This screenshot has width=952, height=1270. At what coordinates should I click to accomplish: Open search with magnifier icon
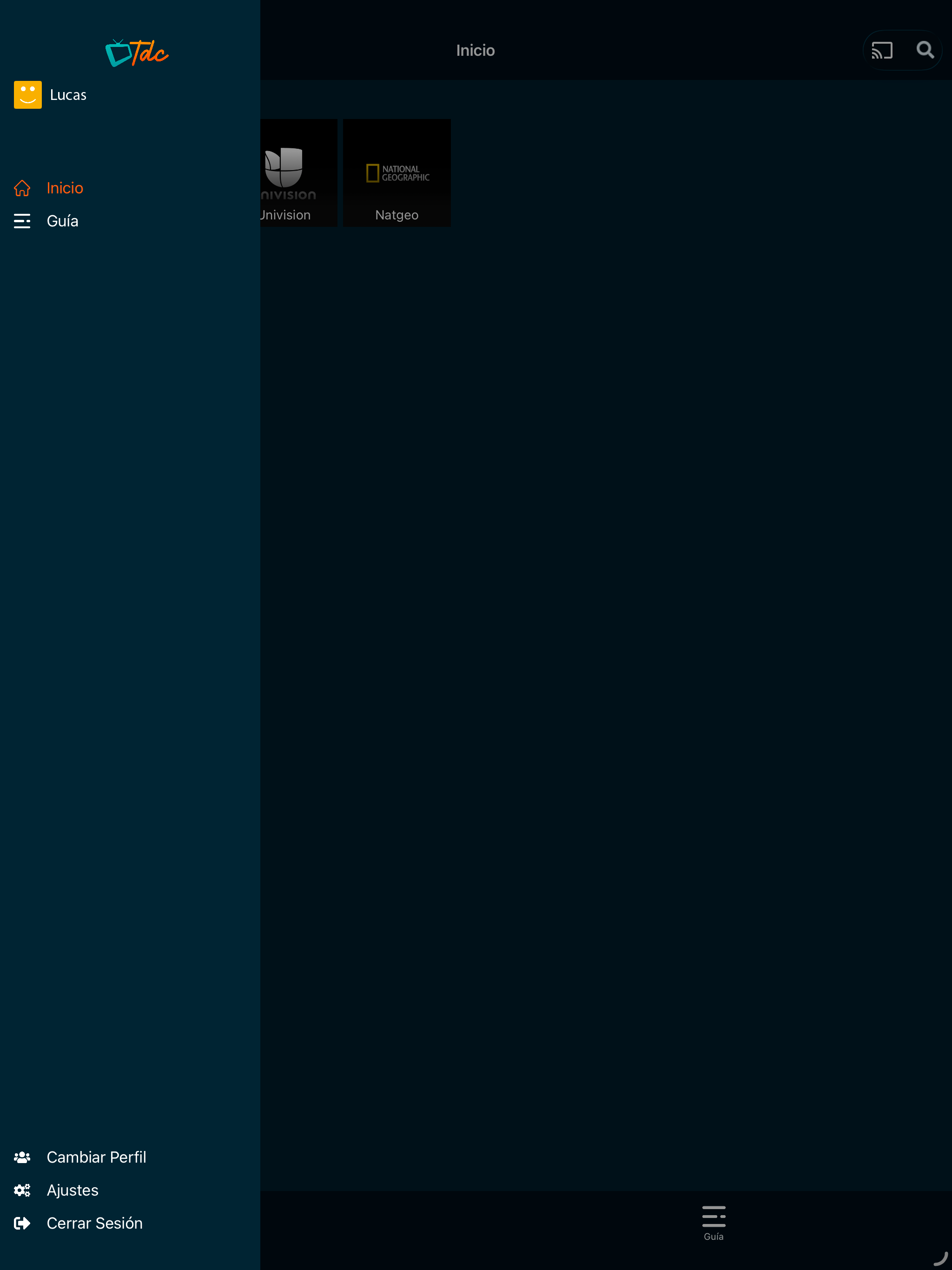(x=925, y=50)
